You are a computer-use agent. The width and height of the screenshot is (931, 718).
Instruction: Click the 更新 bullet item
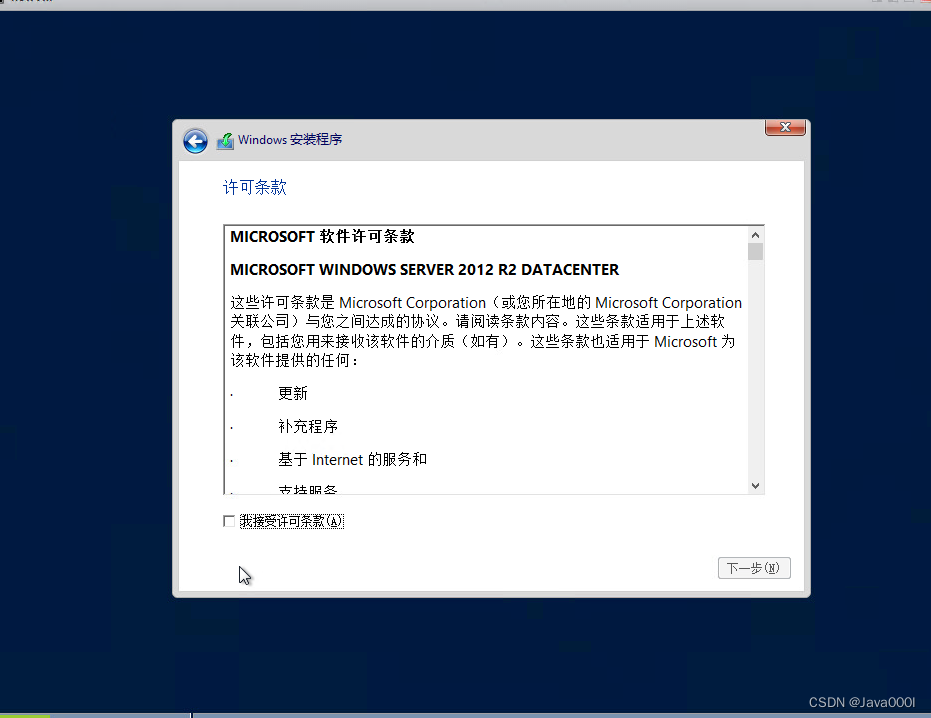coord(293,394)
